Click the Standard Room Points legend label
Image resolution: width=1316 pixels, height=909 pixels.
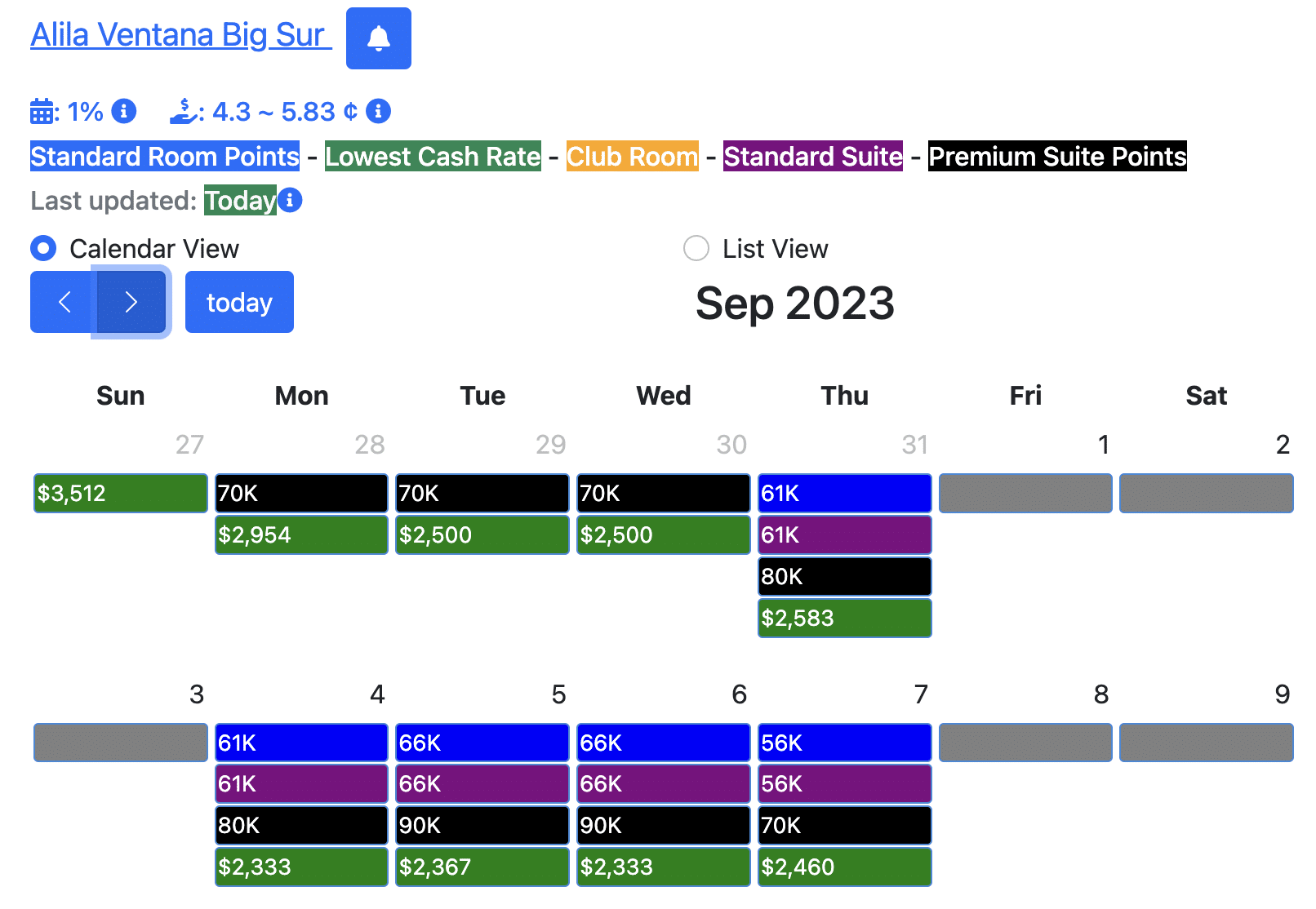[165, 157]
